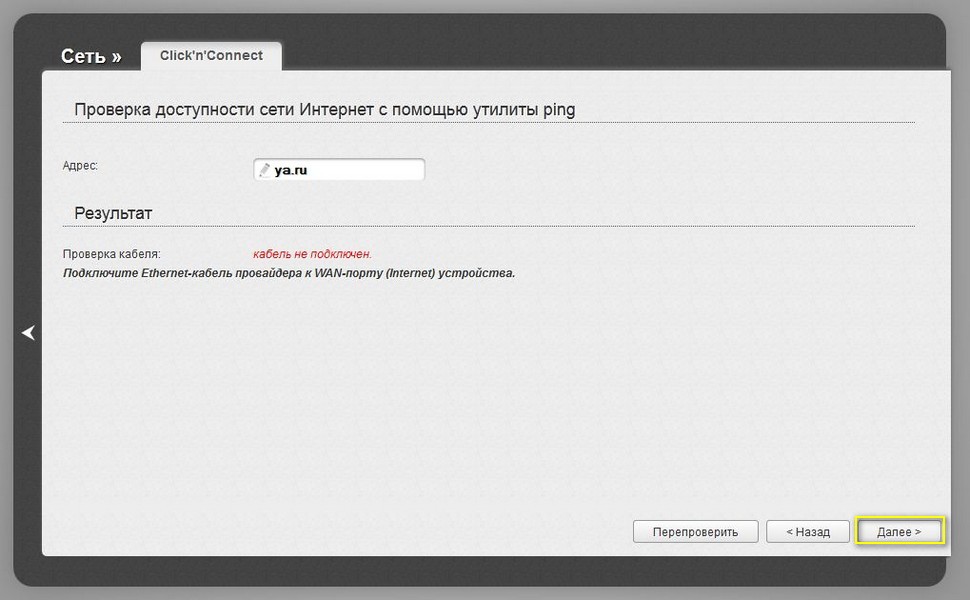Proceed with the Далее > button

coord(899,532)
